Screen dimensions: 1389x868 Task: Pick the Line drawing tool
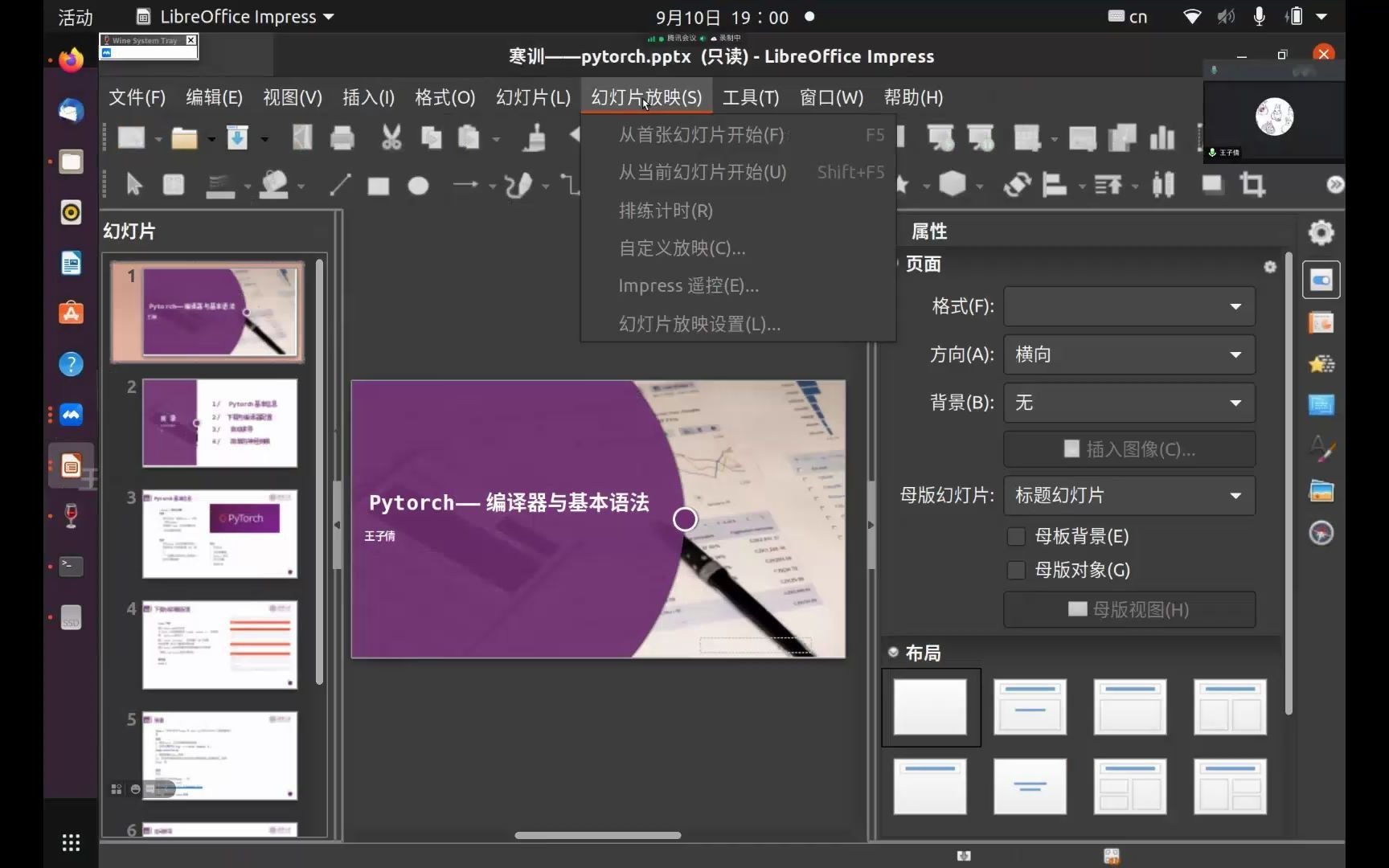point(340,185)
